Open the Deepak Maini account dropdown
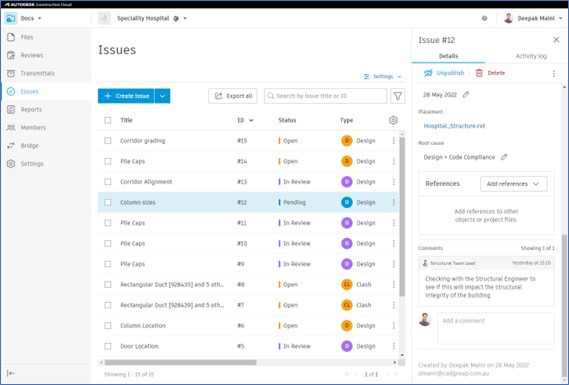Image resolution: width=569 pixels, height=385 pixels. pyautogui.click(x=561, y=18)
